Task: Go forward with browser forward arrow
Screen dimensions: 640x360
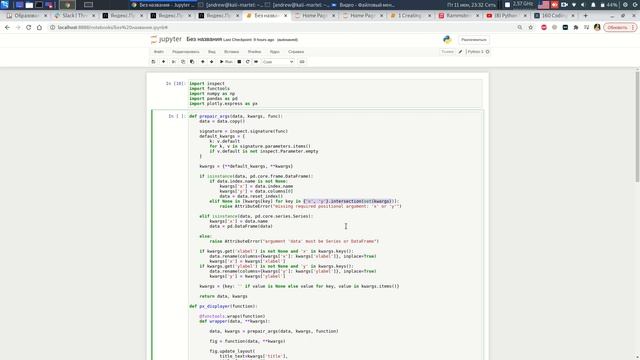Action: 18,27
